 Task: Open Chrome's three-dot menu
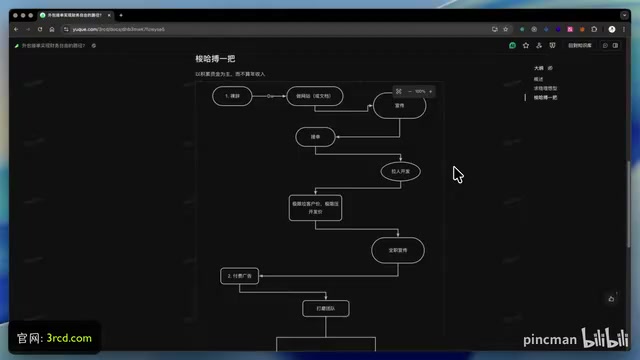(624, 29)
